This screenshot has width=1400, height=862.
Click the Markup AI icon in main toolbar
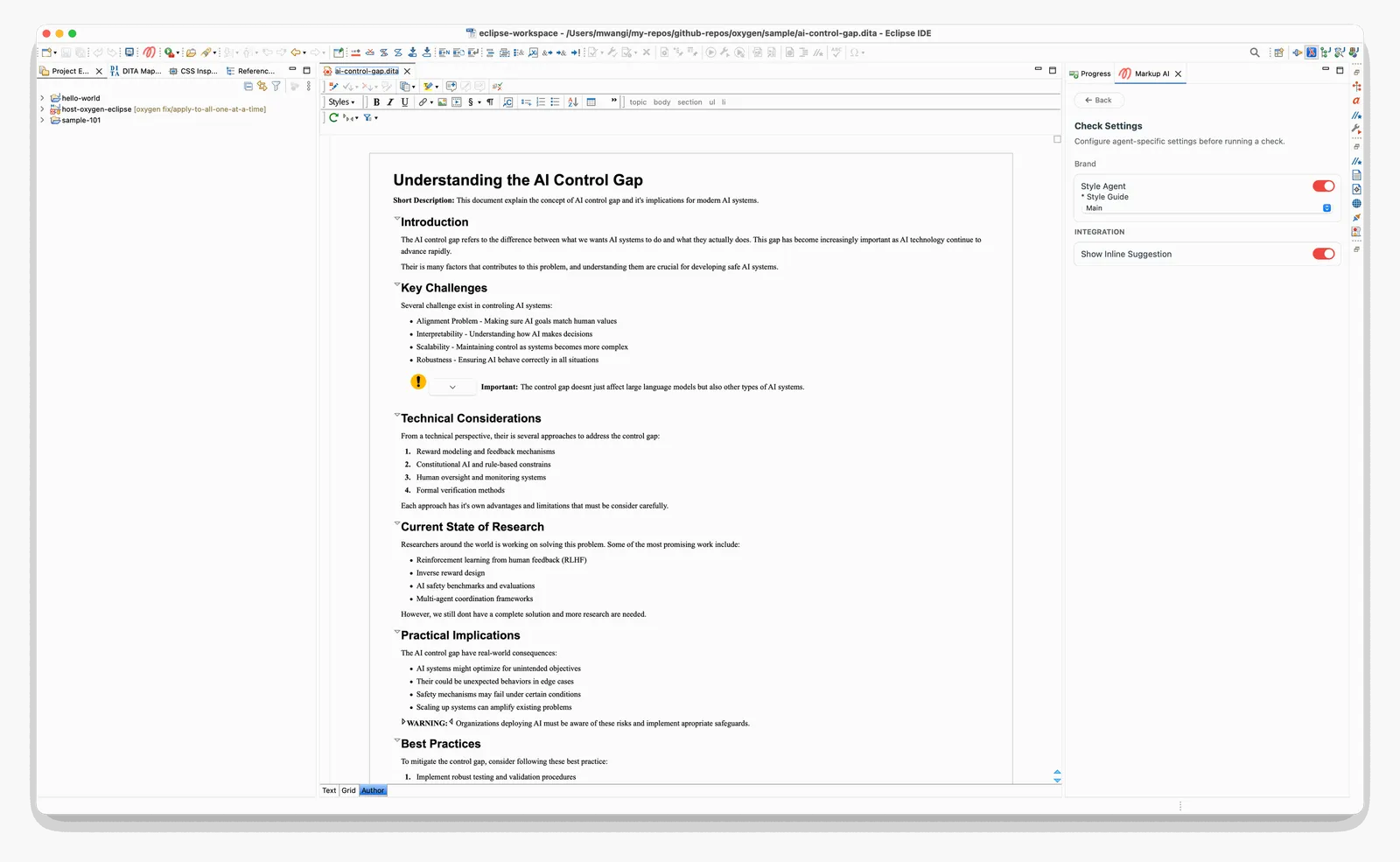click(x=150, y=53)
